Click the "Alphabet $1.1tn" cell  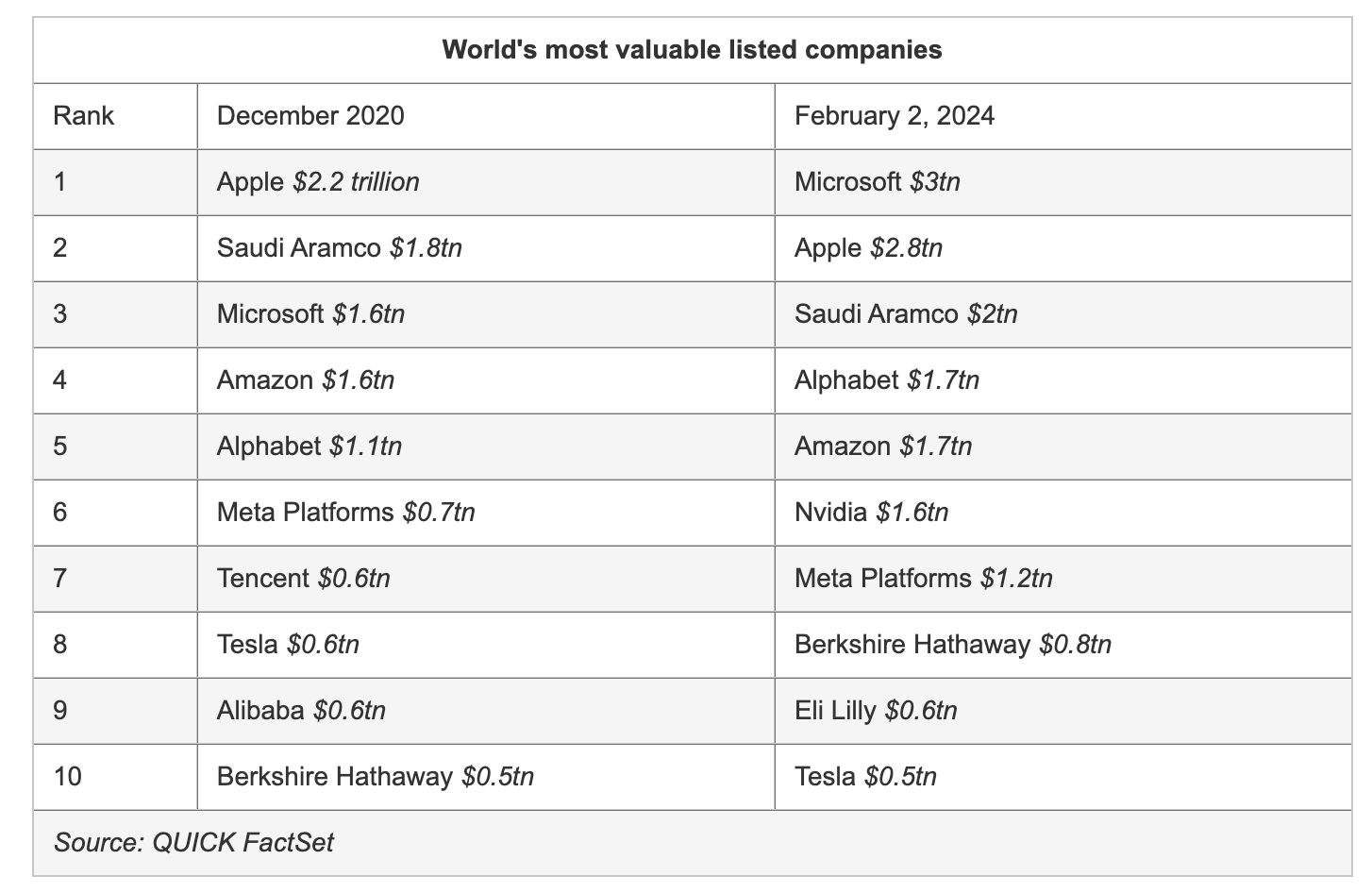(x=309, y=446)
